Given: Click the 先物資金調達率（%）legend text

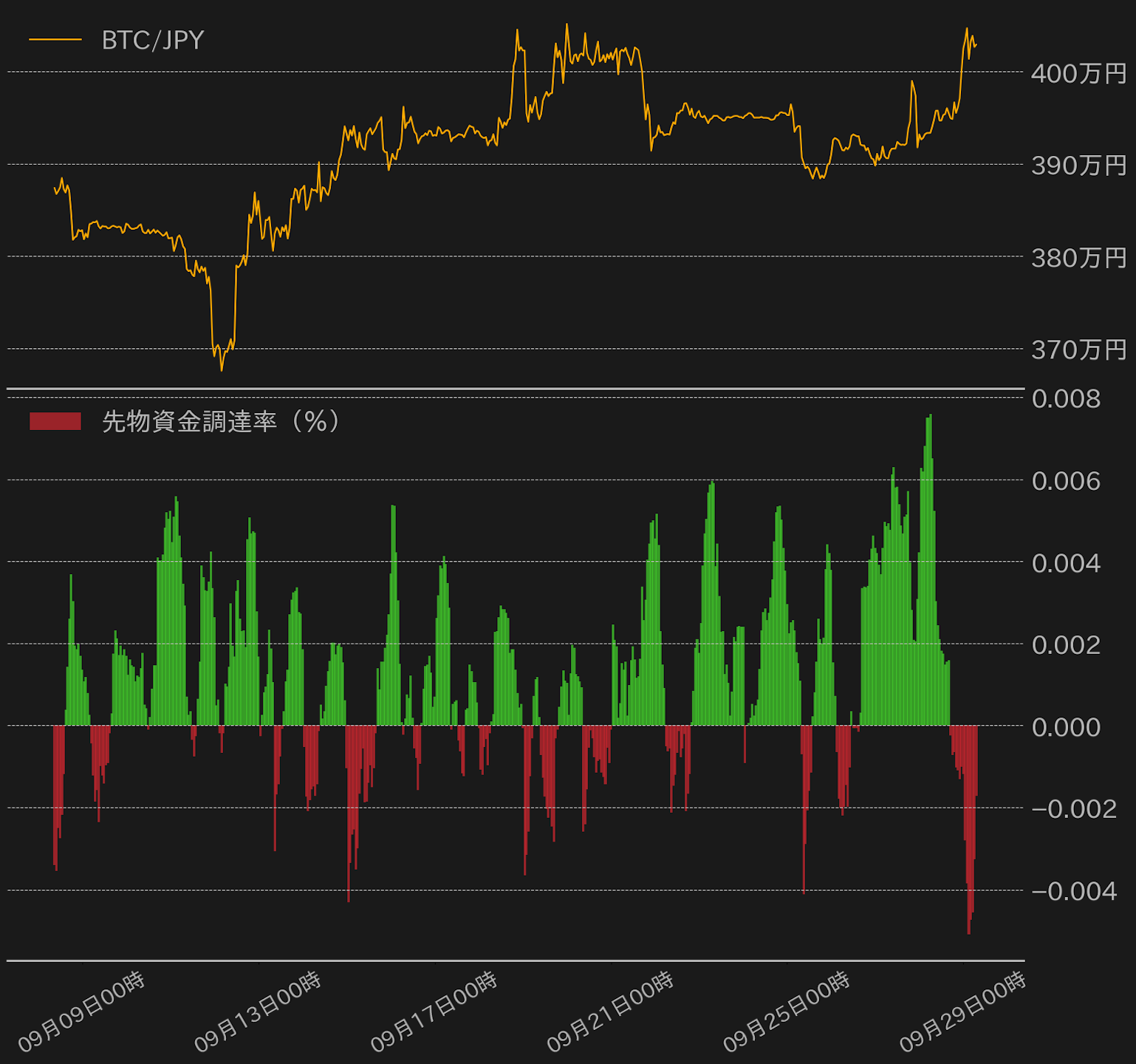Looking at the screenshot, I should (x=220, y=421).
